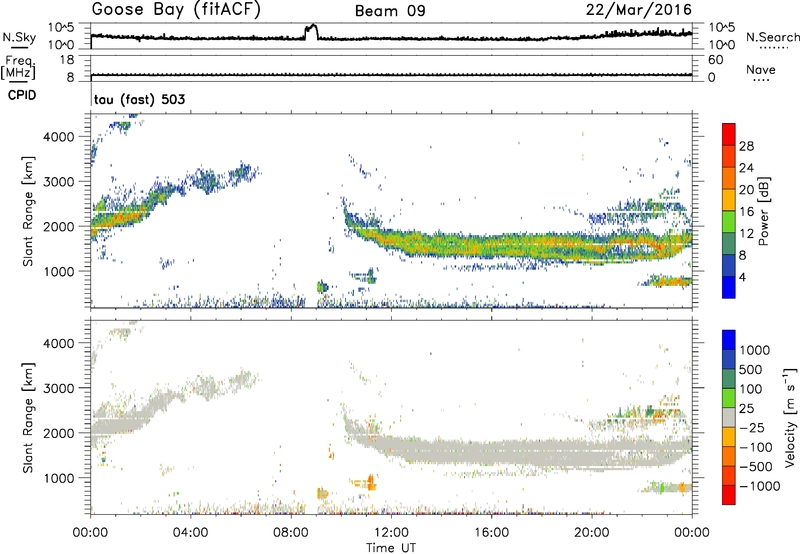Click the "04:00" time axis label
The width and height of the screenshot is (800, 554).
point(190,533)
